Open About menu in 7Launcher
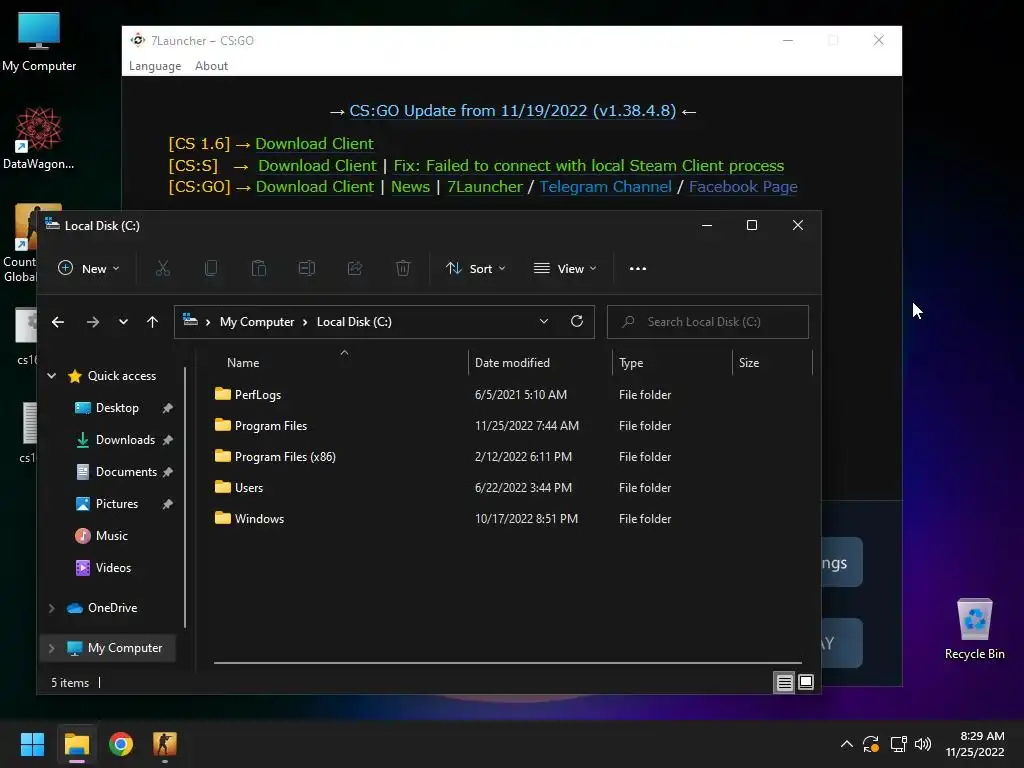The height and width of the screenshot is (768, 1024). pyautogui.click(x=211, y=66)
